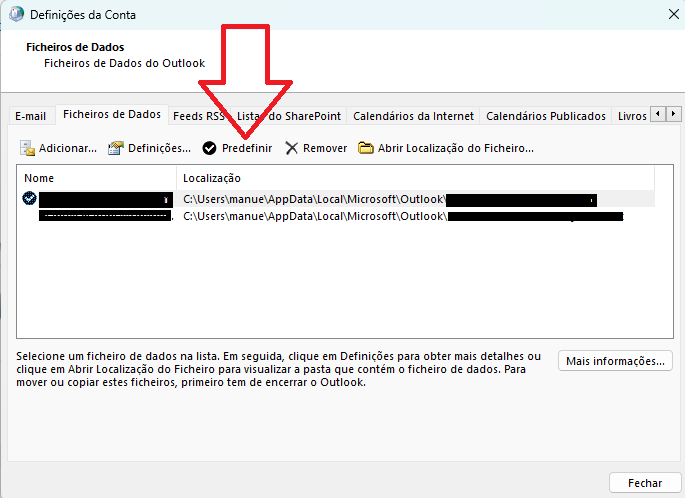Sort by the Nome column header
The height and width of the screenshot is (498, 685).
tap(97, 178)
